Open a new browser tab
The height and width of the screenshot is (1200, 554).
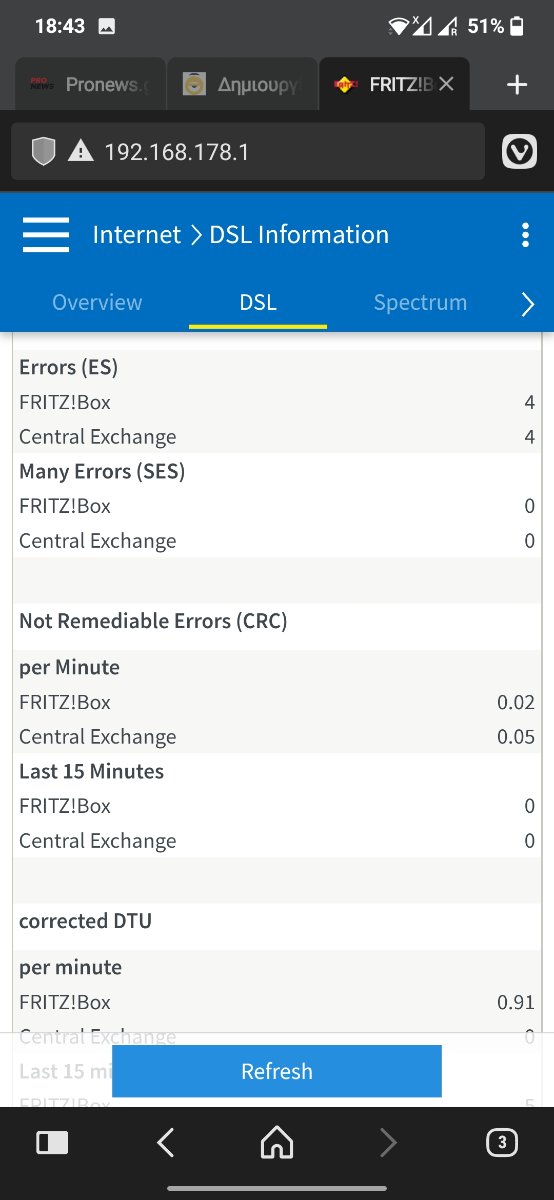517,85
